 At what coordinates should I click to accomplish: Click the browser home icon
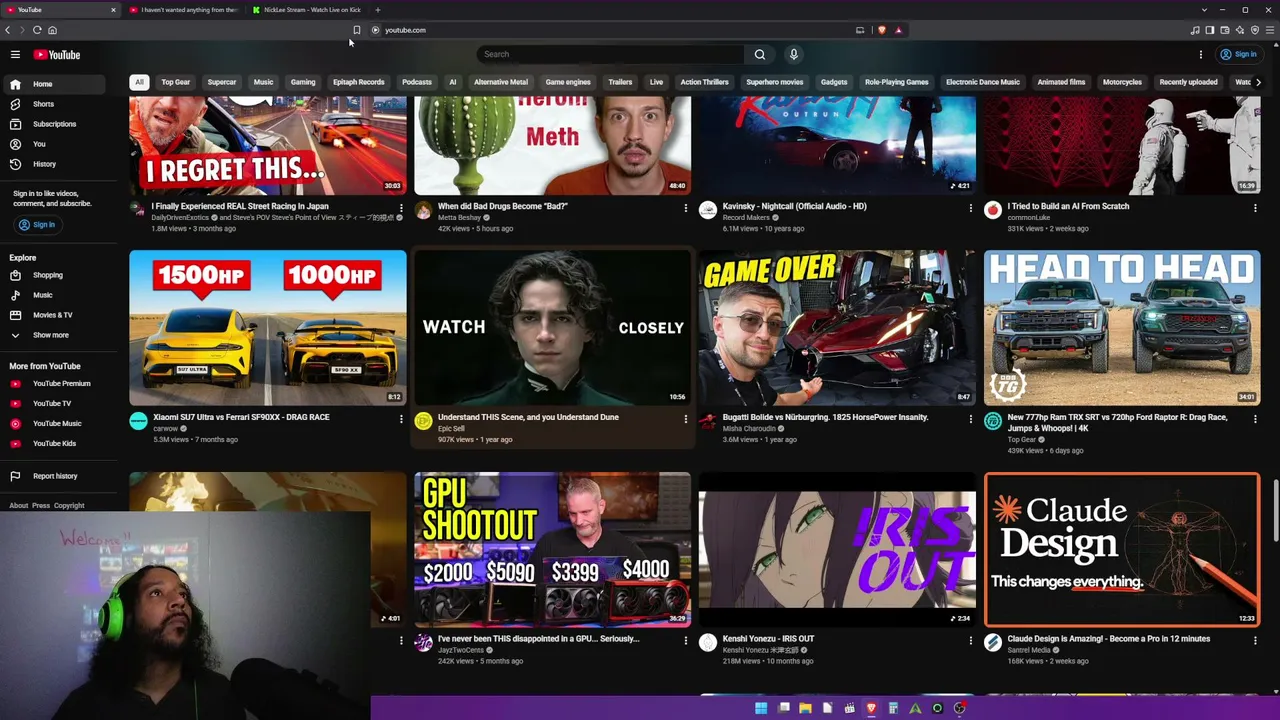[52, 30]
